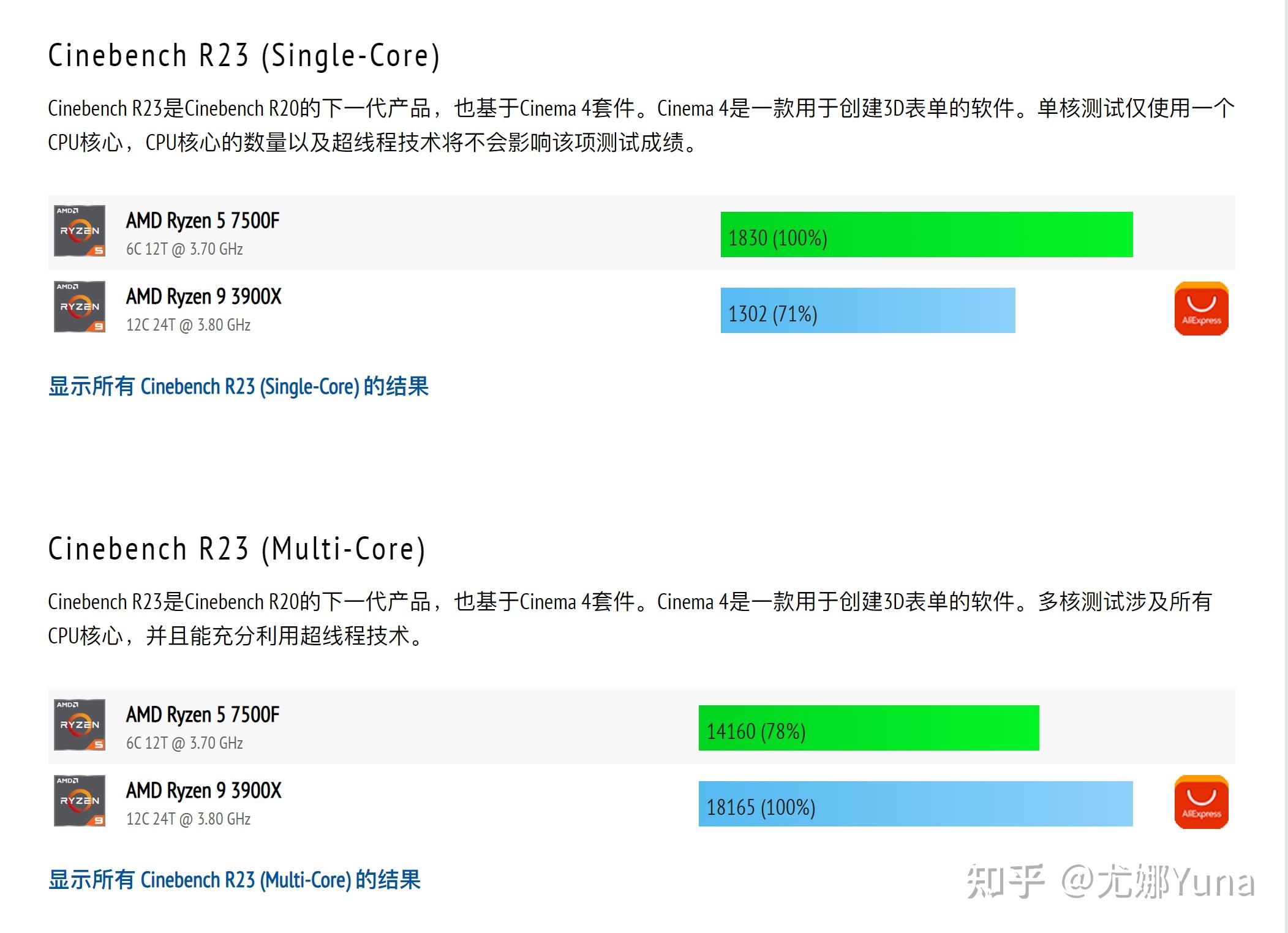This screenshot has width=1288, height=933.
Task: Click the Ryzen 5 logo in Multi-Core section
Action: click(80, 725)
